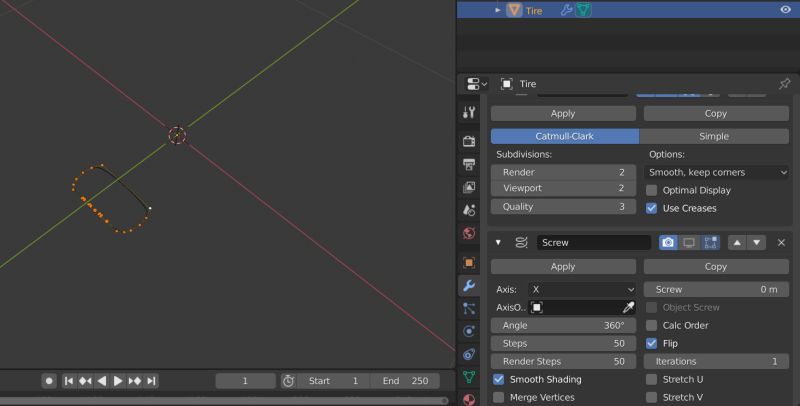Open the View Layer properties tab
Screen dimensions: 800x406
click(x=469, y=187)
